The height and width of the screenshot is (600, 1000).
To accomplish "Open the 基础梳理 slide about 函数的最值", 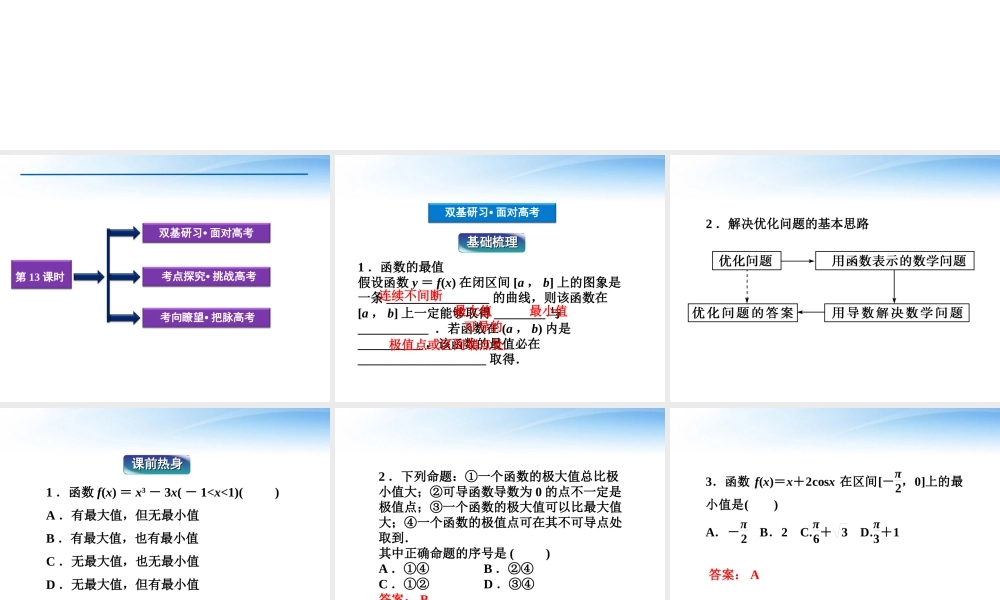I will point(499,278).
